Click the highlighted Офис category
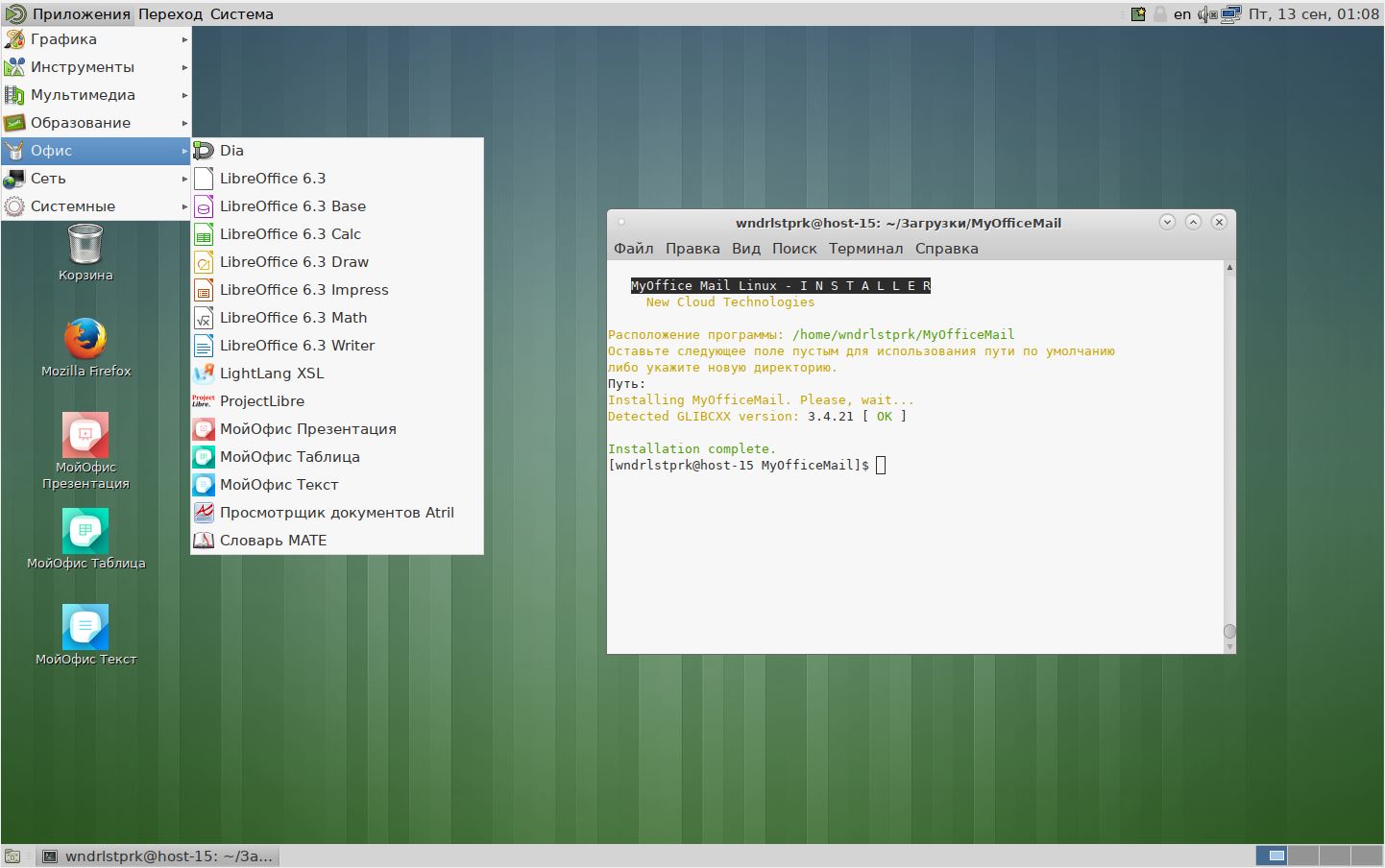 click(x=96, y=151)
